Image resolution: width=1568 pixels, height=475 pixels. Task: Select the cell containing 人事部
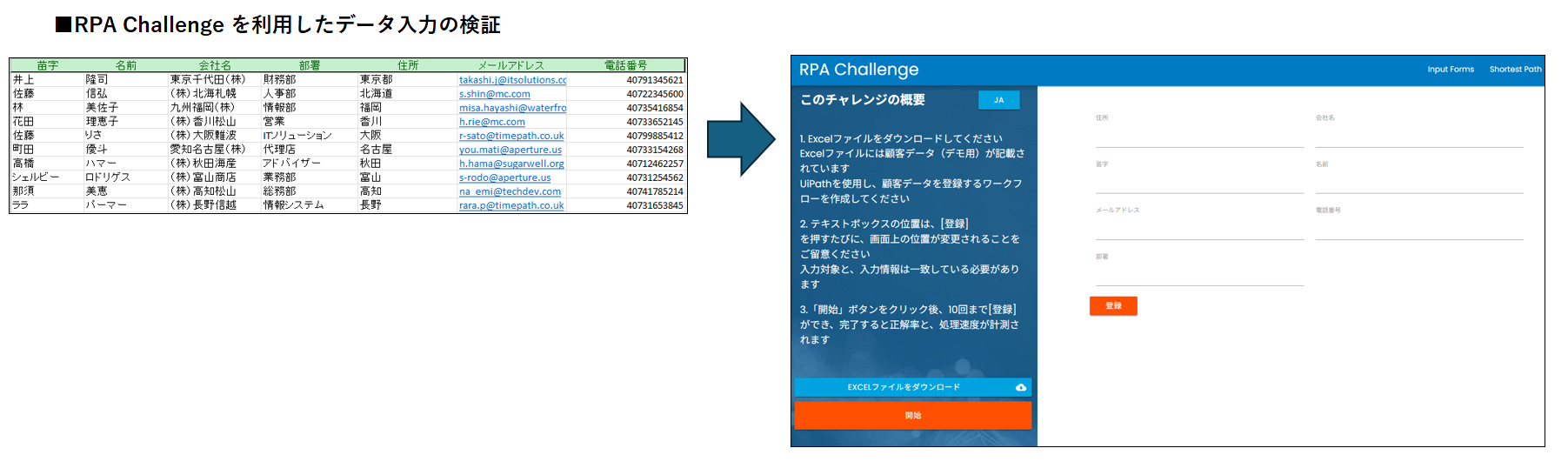[x=310, y=94]
